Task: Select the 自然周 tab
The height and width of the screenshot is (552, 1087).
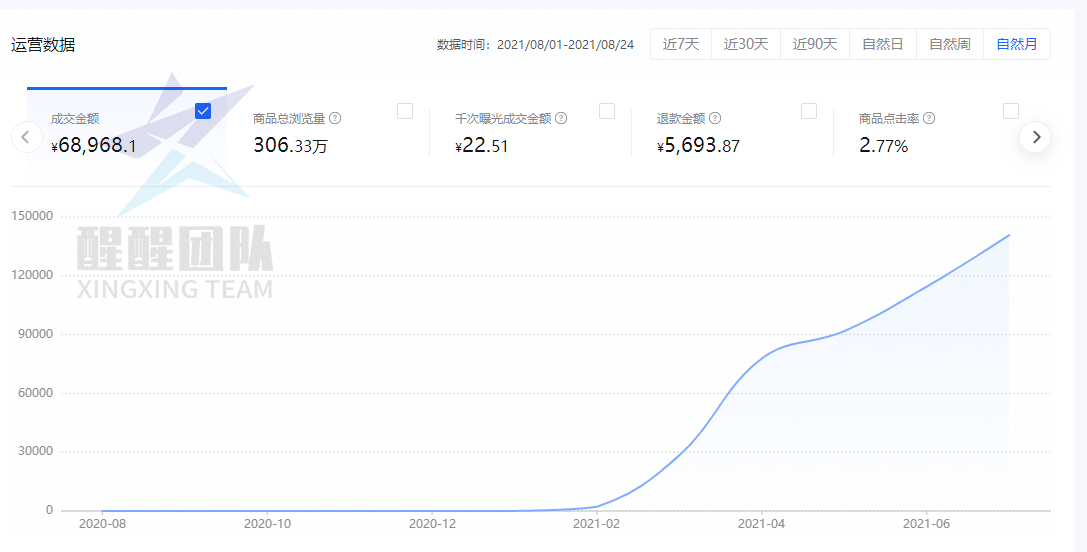Action: [x=950, y=44]
